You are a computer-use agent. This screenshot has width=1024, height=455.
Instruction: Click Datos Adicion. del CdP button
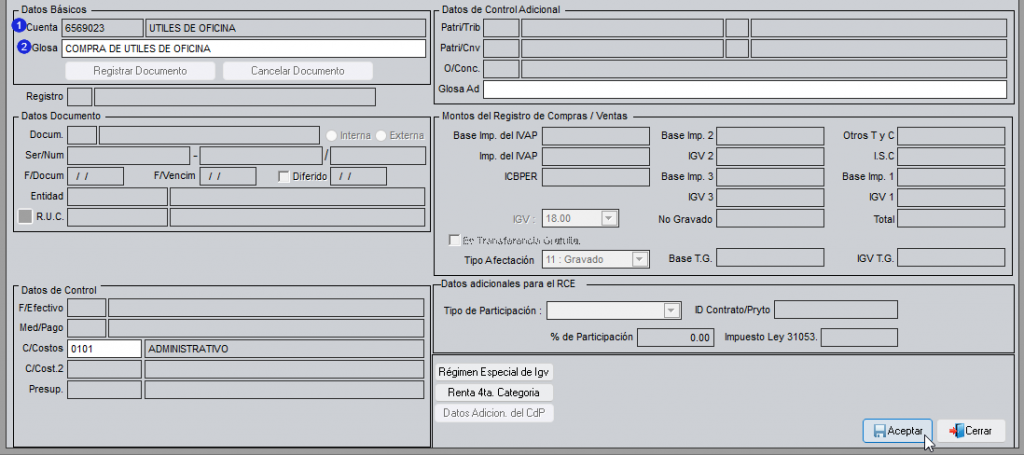[x=494, y=413]
